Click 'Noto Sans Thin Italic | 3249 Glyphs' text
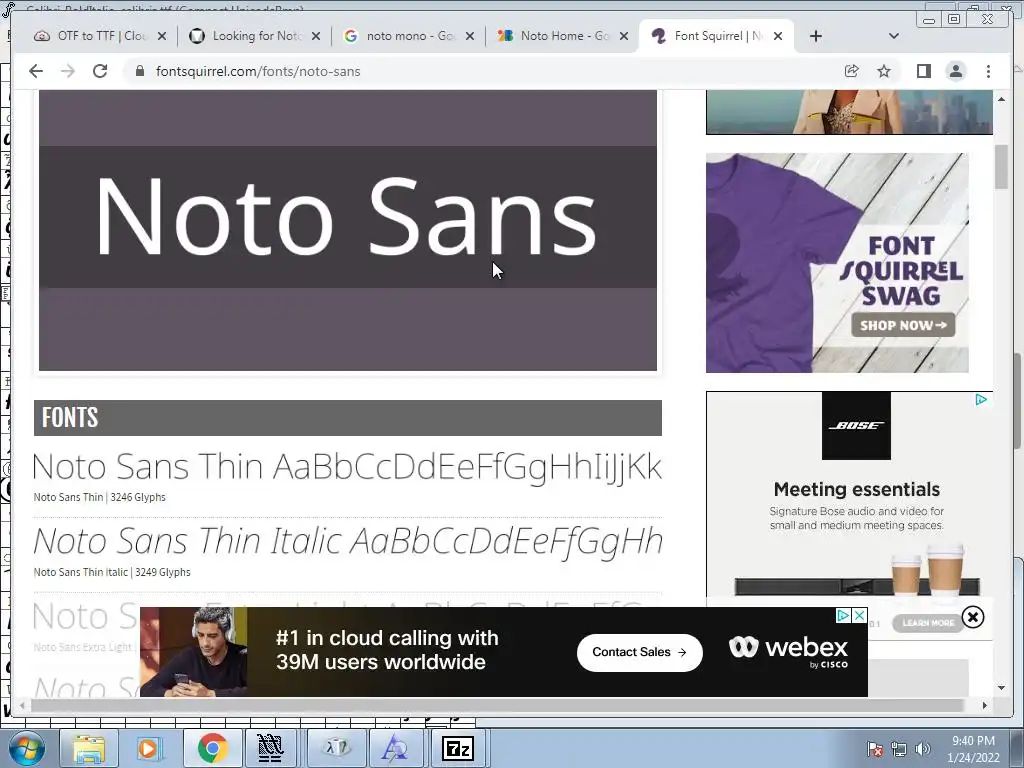 (112, 572)
